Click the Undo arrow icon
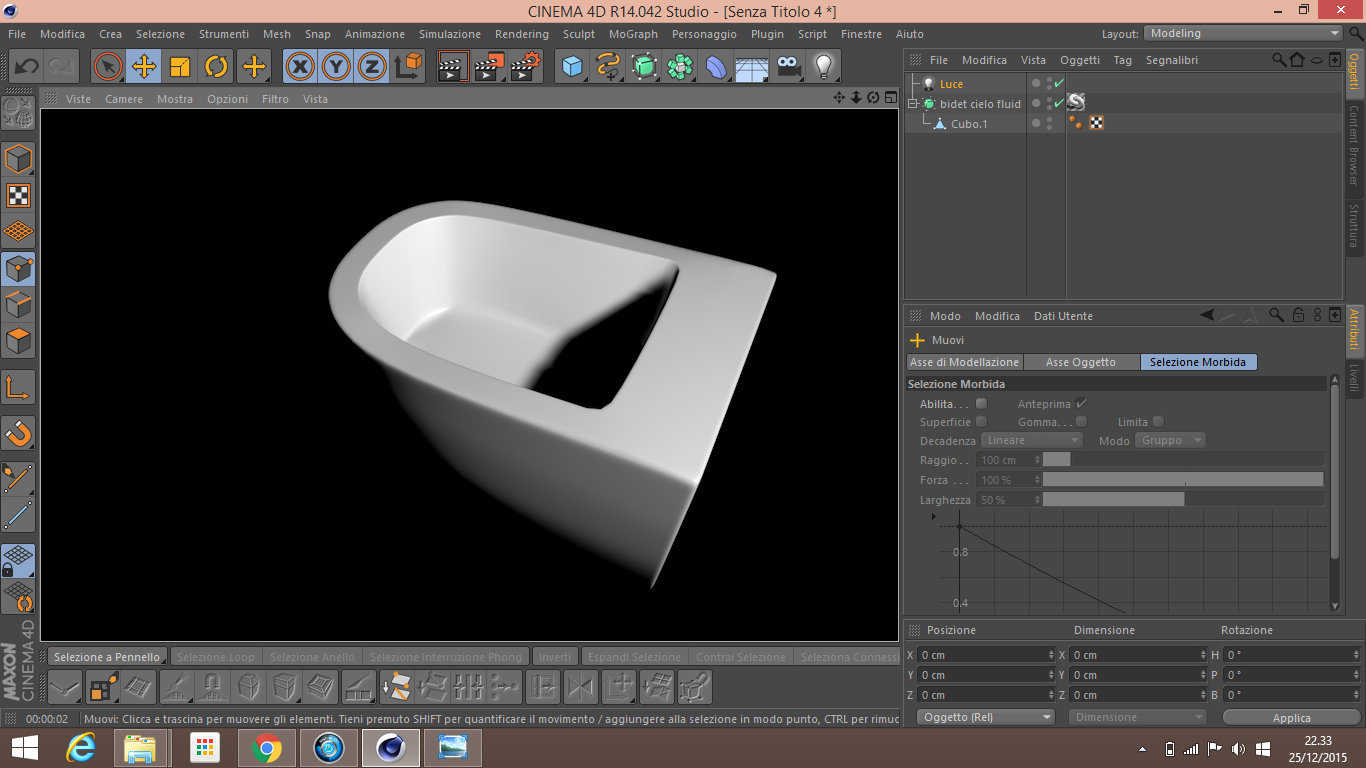 (x=27, y=67)
